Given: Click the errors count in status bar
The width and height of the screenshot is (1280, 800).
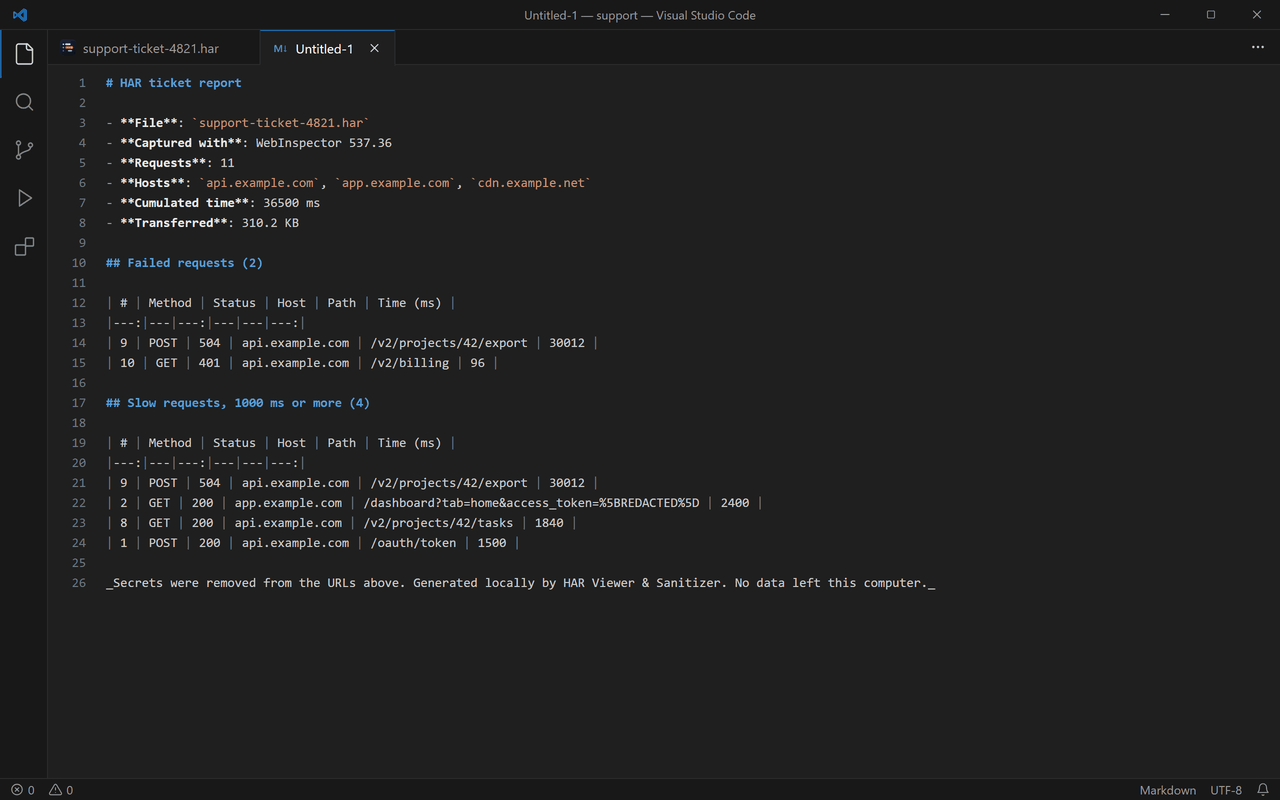Looking at the screenshot, I should 22,790.
